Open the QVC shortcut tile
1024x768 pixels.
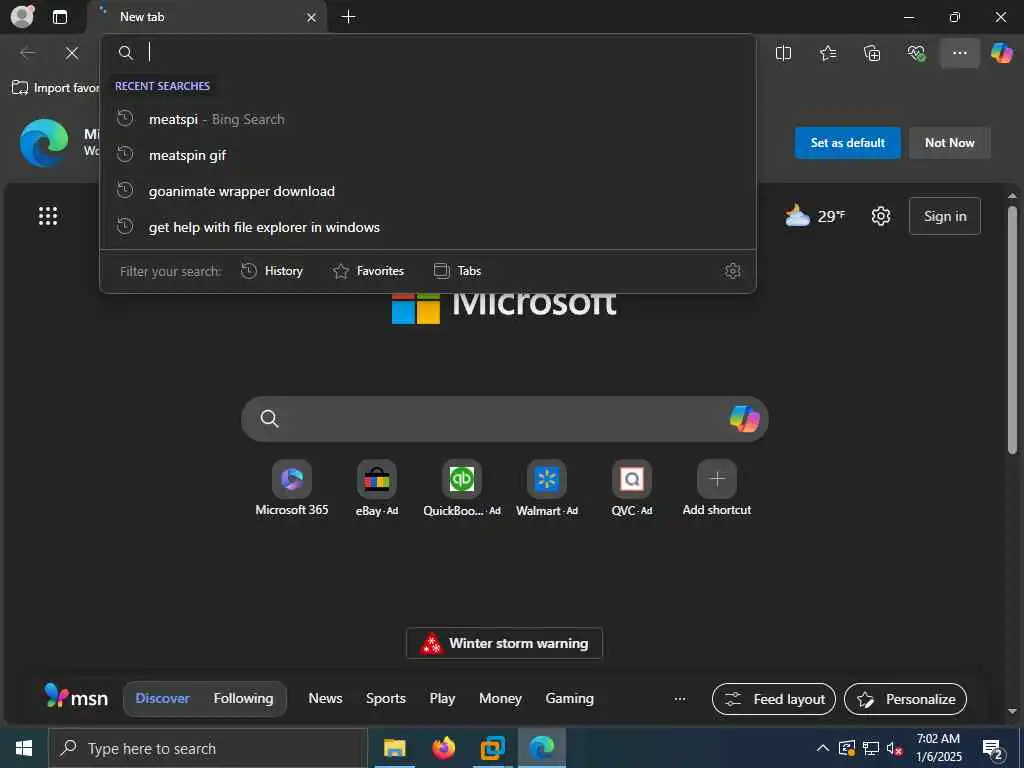(x=632, y=488)
